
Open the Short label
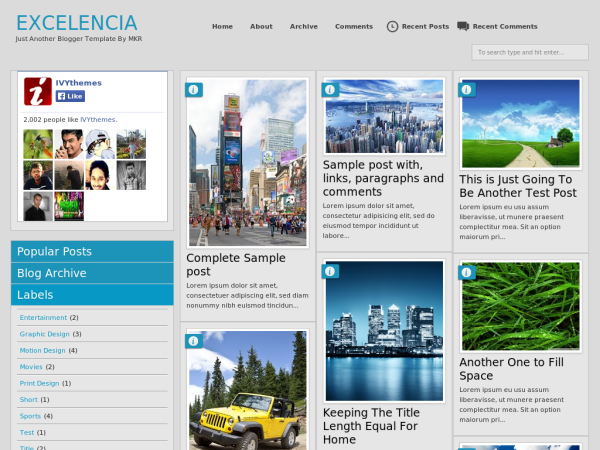pyautogui.click(x=29, y=399)
